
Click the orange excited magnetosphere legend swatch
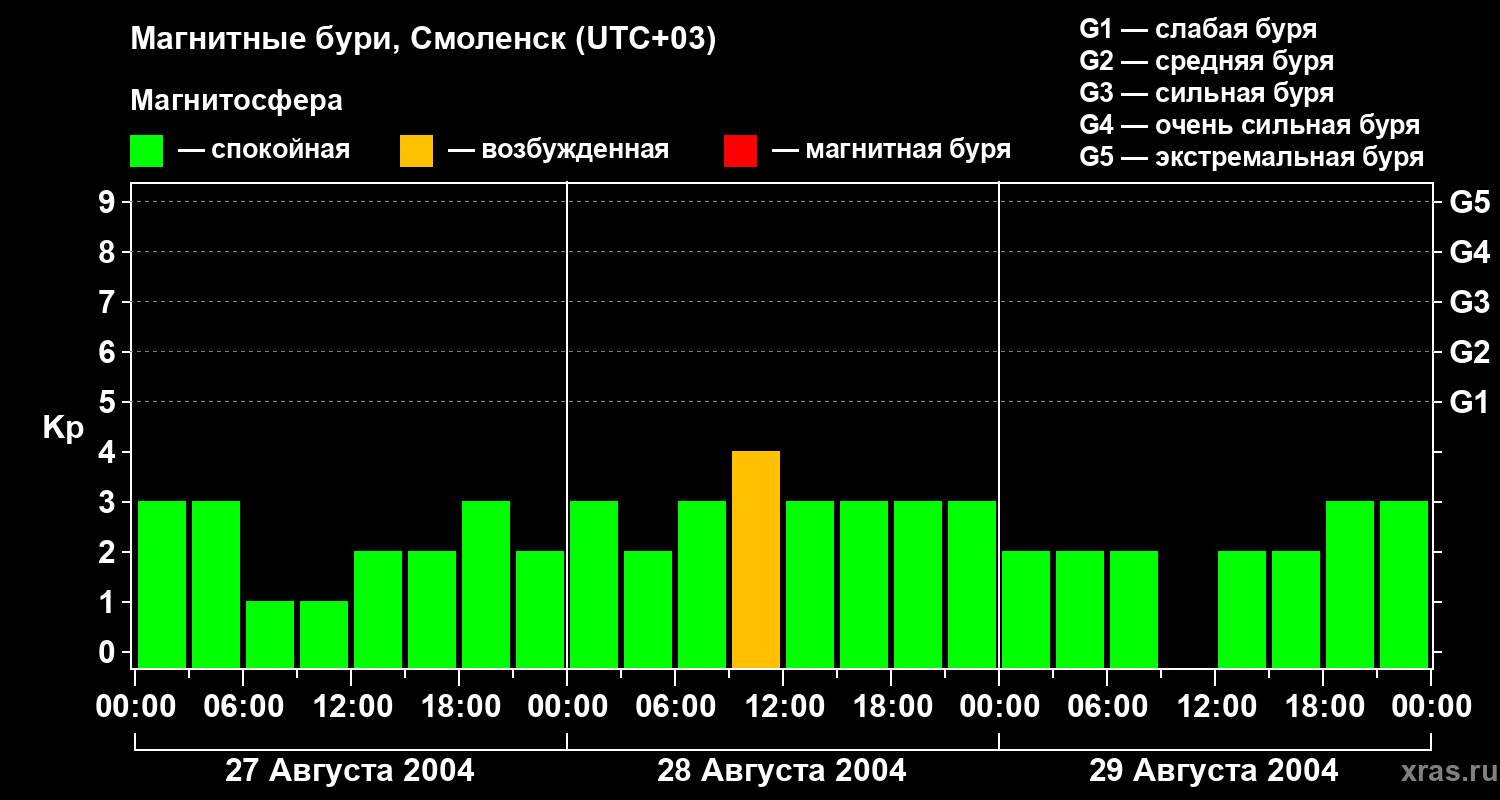(416, 150)
